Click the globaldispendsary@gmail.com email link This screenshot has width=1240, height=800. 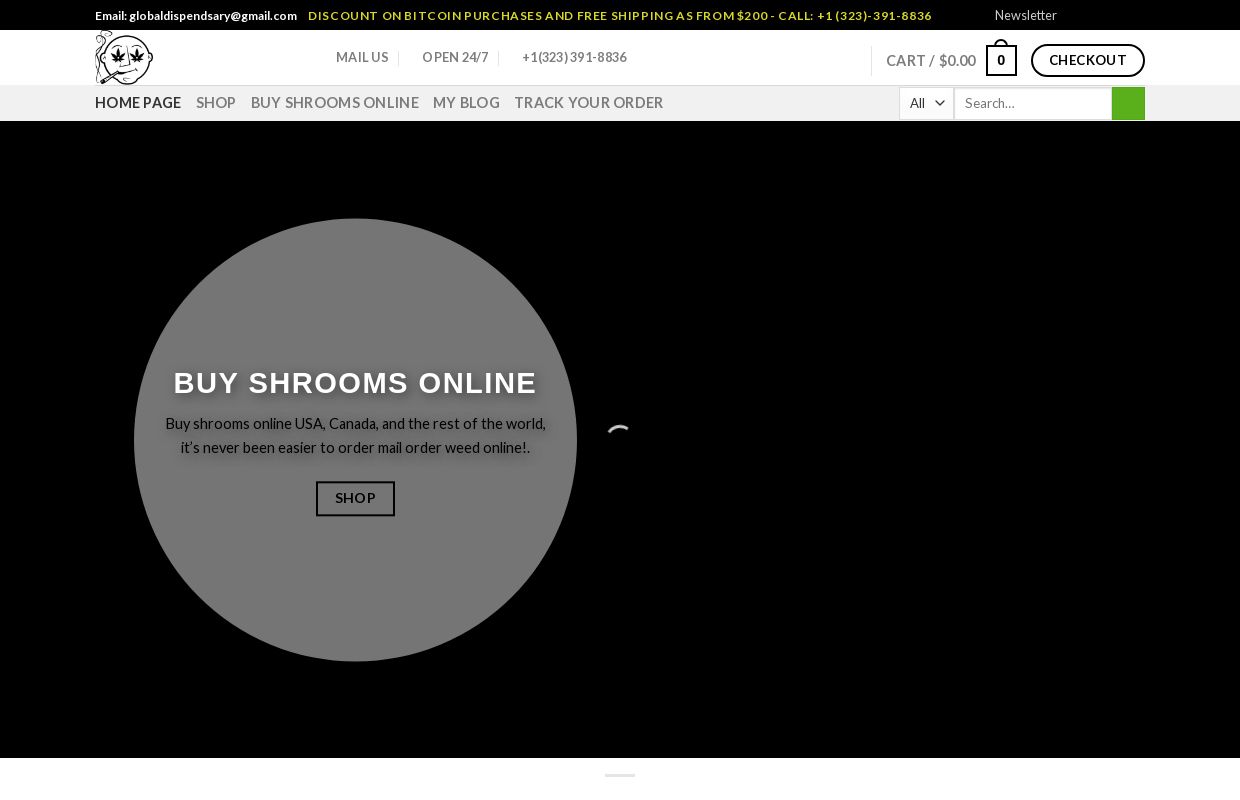point(211,15)
